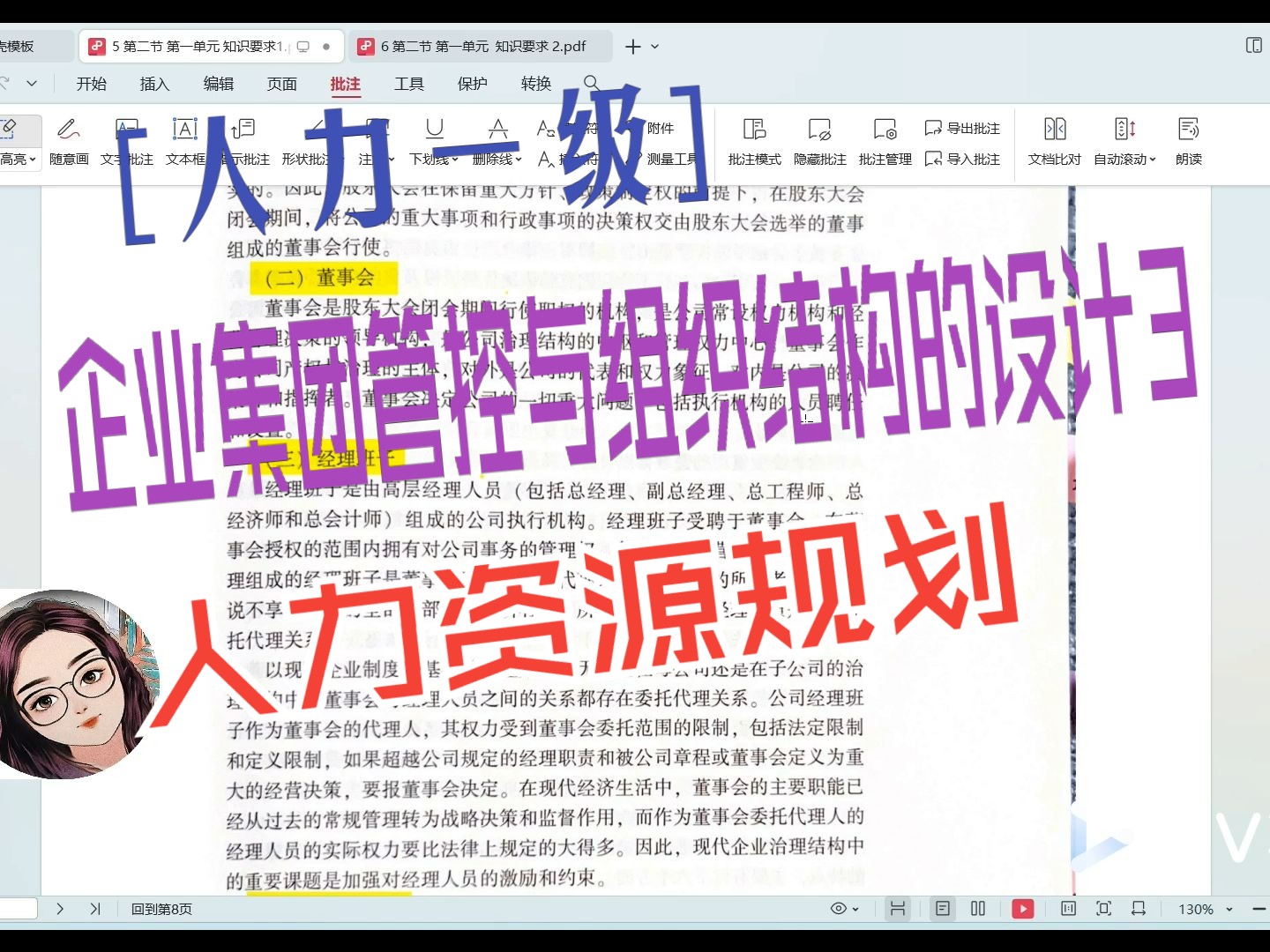Viewport: 1270px width, 952px height.
Task: Click 导出批注 to export annotations
Action: [963, 128]
